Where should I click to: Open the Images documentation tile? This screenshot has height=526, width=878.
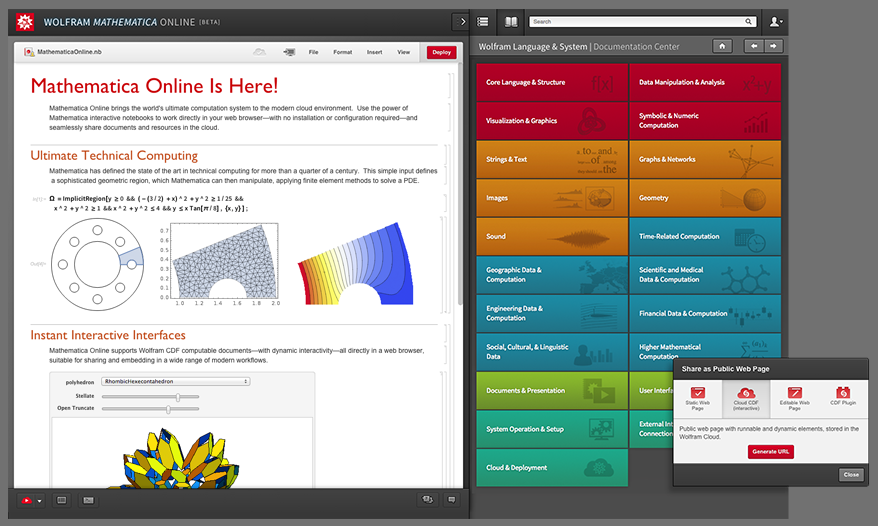(552, 198)
